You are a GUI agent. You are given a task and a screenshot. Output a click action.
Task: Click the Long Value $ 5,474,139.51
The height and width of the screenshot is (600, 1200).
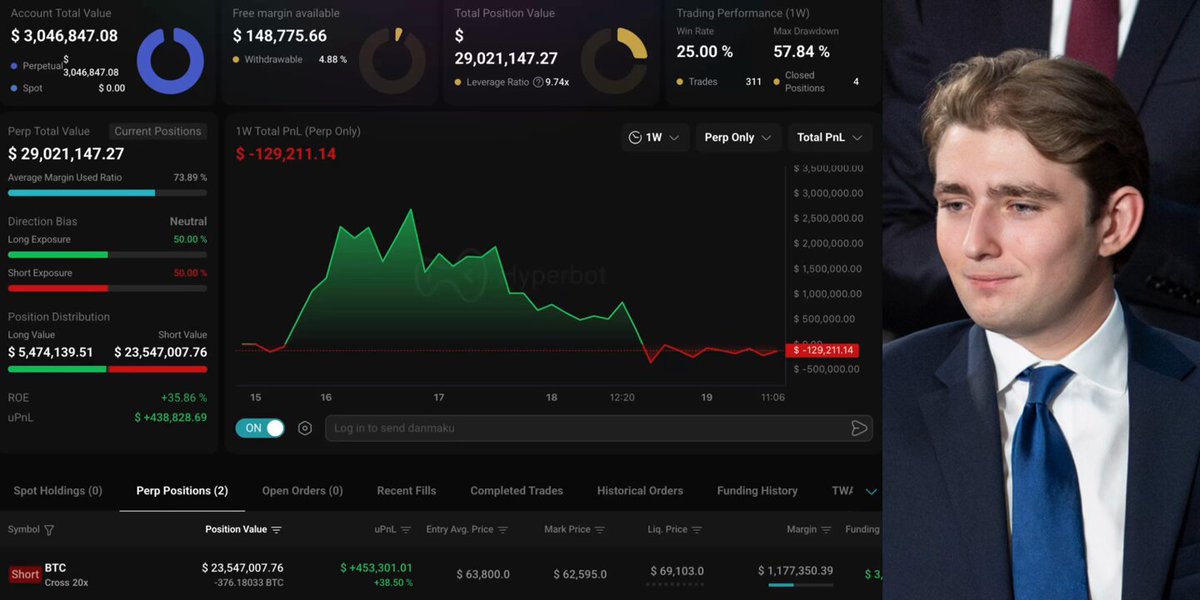pyautogui.click(x=51, y=352)
